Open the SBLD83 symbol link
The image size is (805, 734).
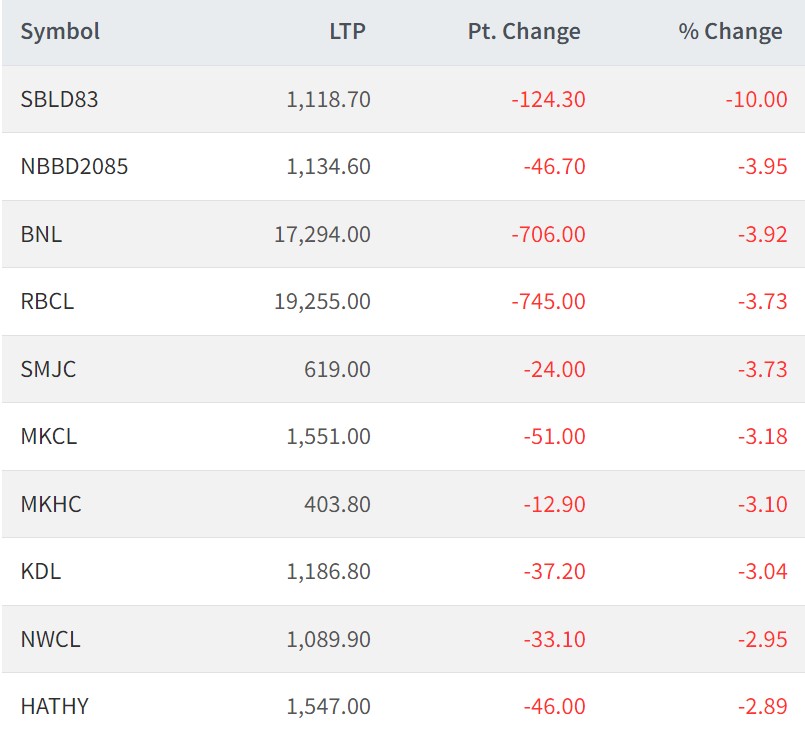(x=59, y=99)
